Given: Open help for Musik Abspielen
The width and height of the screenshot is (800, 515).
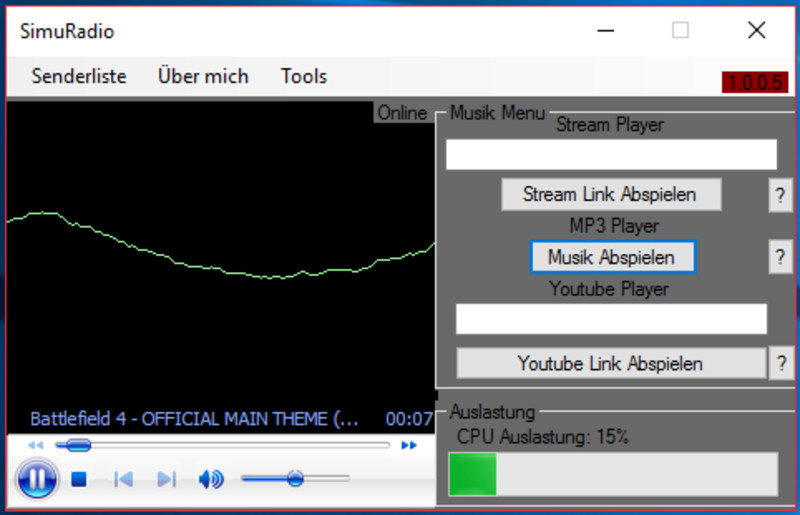Looking at the screenshot, I should click(780, 257).
